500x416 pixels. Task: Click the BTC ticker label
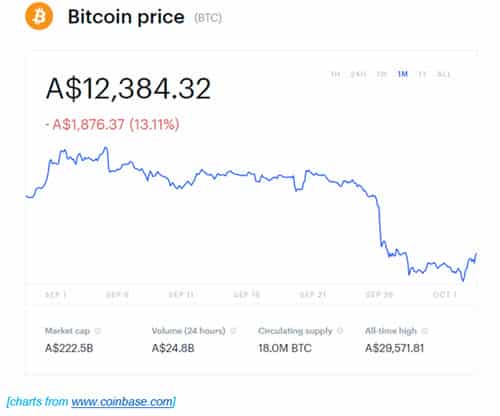coord(208,18)
